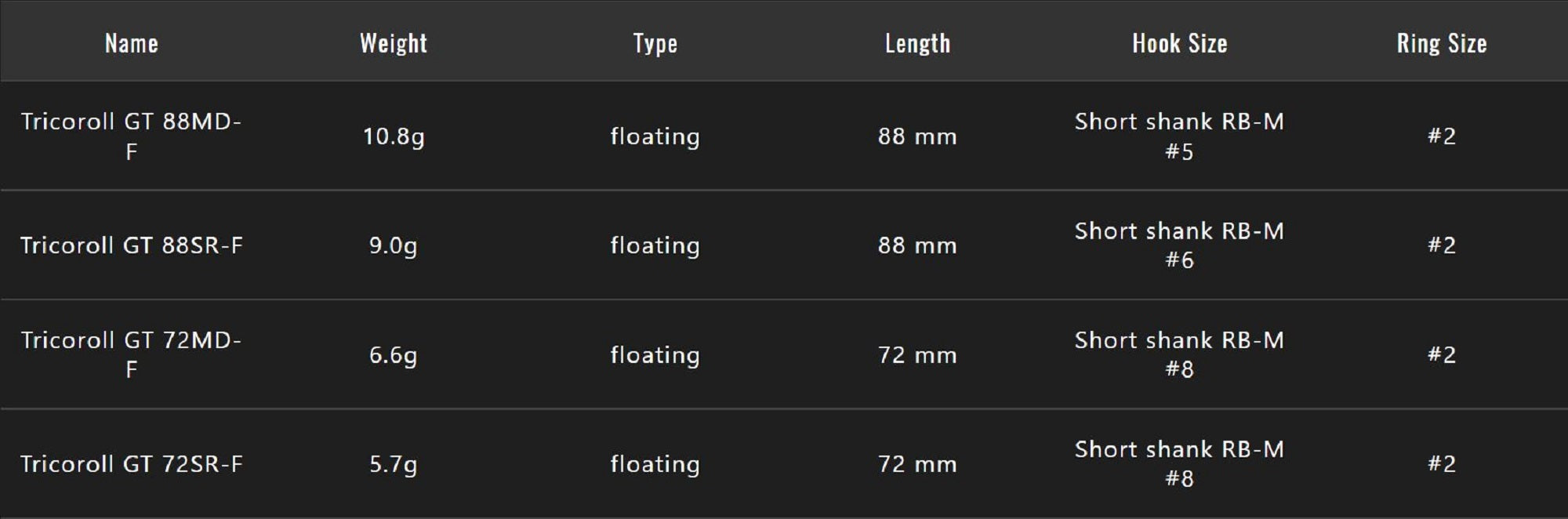The image size is (1568, 519).
Task: Click the 72 mm length in the 72SR-F row
Action: [917, 464]
